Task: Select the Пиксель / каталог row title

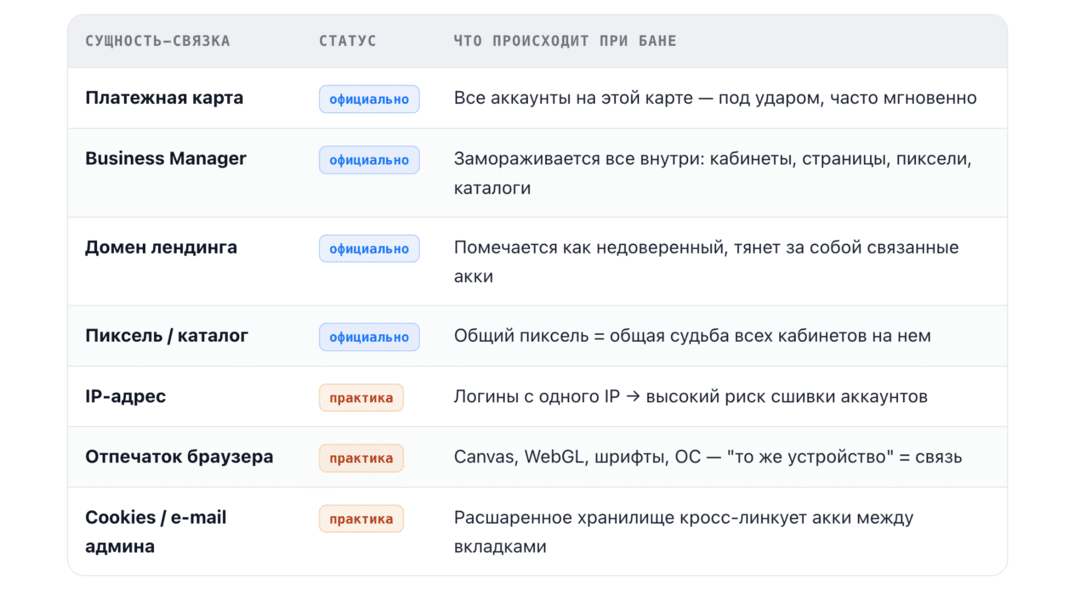Action: point(167,335)
